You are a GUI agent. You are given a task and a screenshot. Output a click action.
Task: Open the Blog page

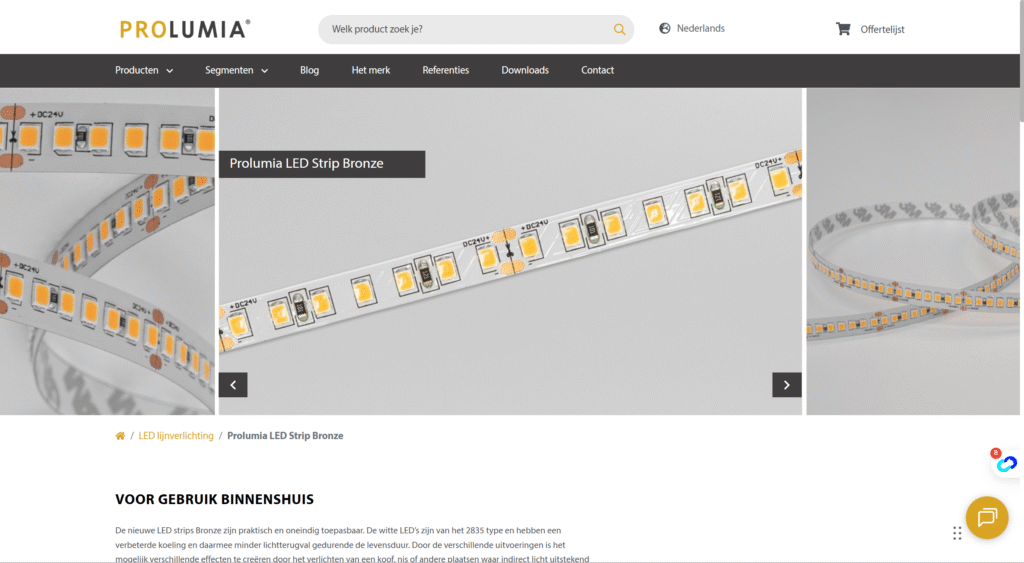(x=310, y=71)
